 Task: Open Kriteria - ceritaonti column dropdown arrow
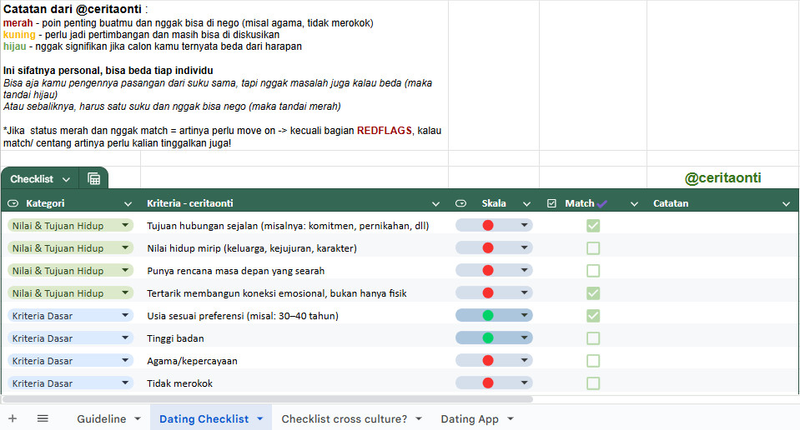pos(435,204)
